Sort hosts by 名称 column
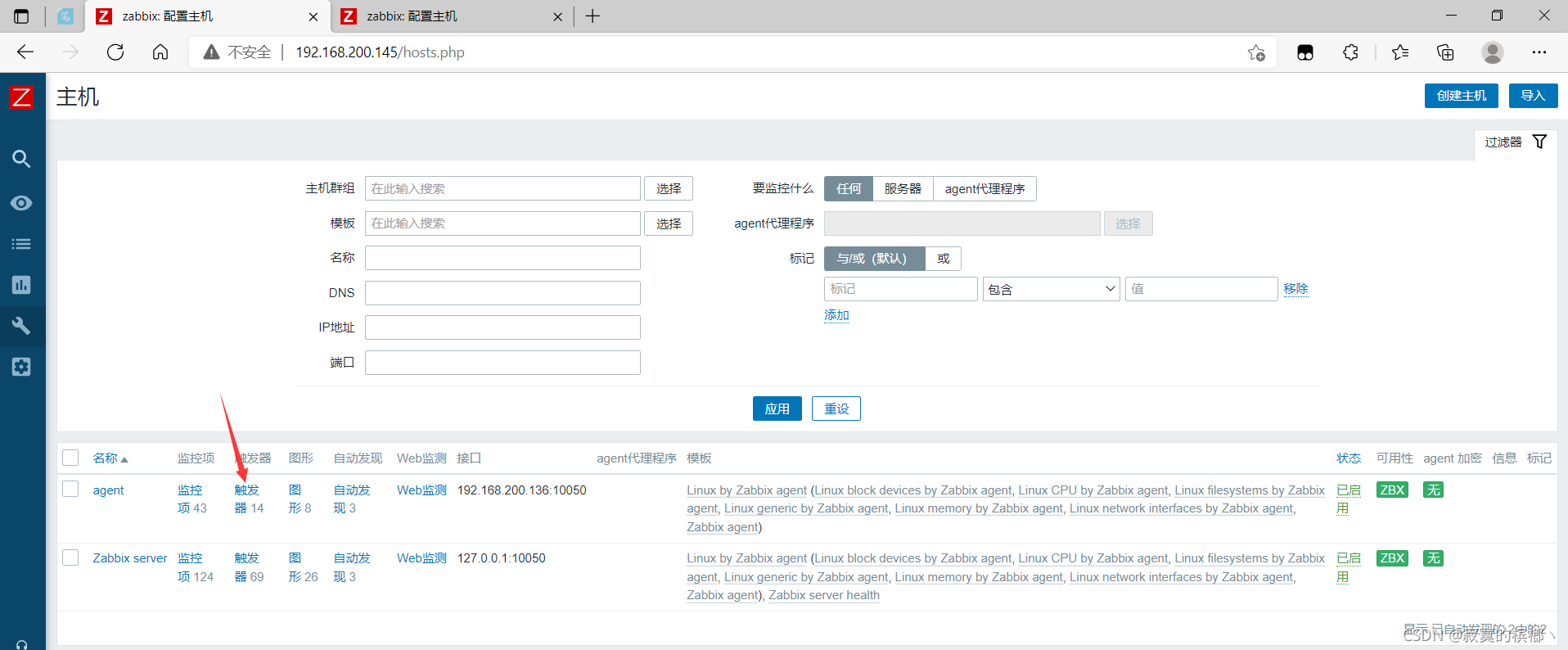Viewport: 1568px width, 650px height. pos(110,458)
